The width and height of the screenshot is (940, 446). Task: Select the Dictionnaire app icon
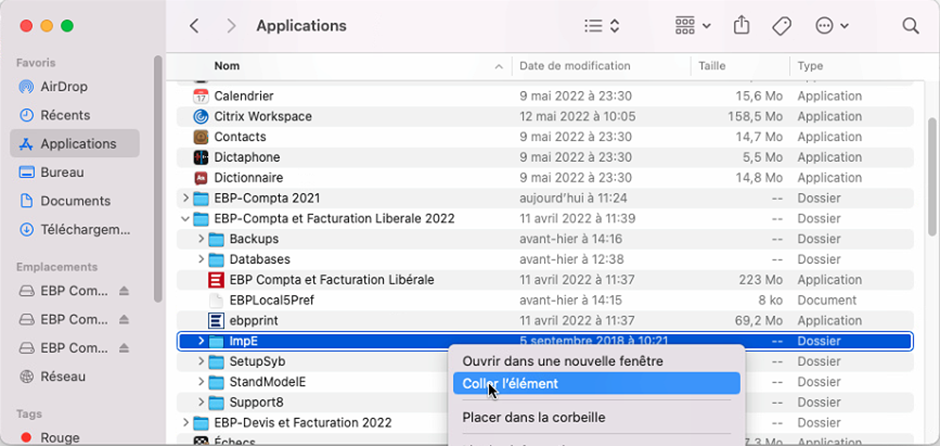point(201,177)
